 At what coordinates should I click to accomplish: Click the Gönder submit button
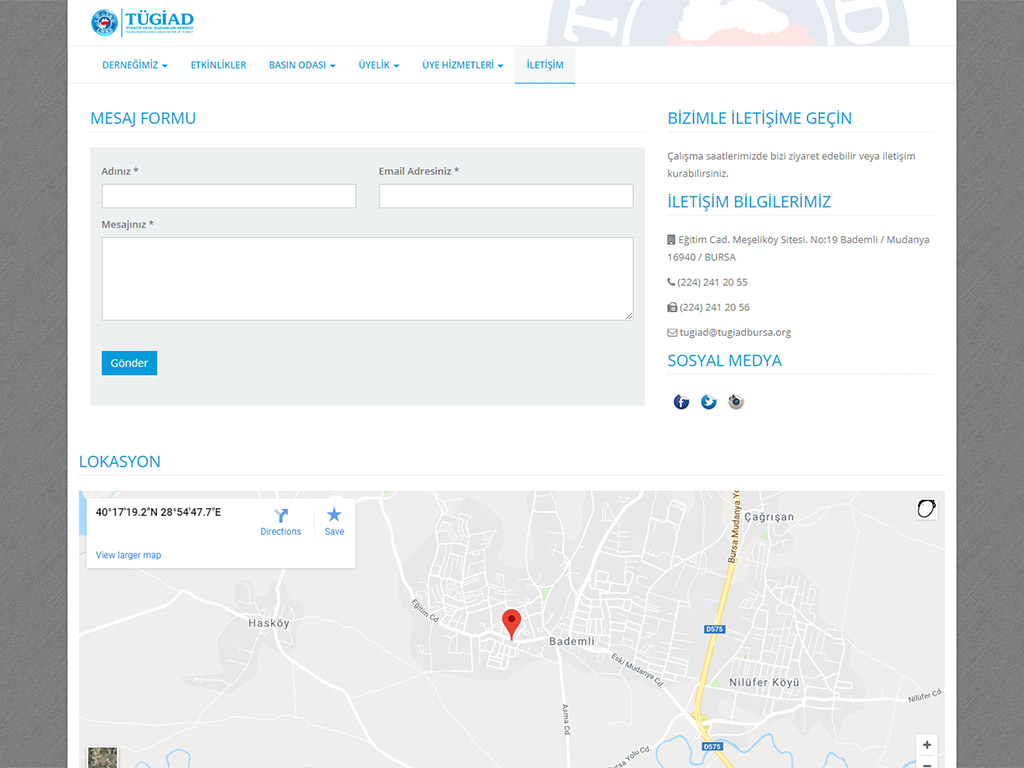point(129,363)
